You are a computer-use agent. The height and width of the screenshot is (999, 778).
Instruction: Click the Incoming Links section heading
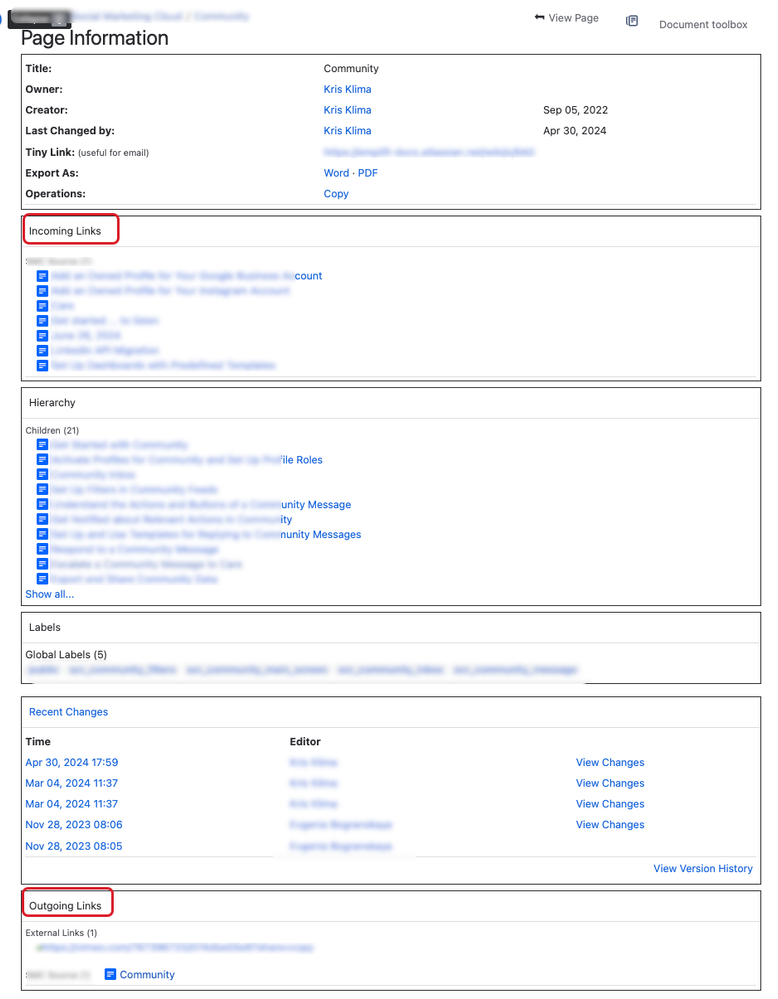click(65, 231)
